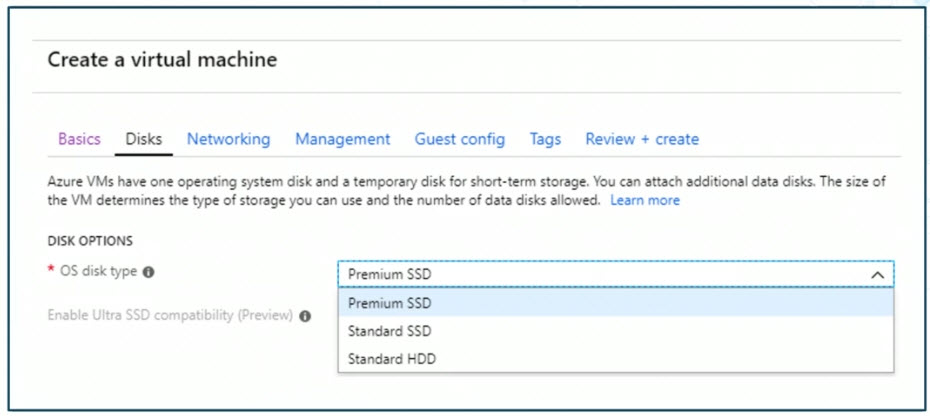Viewport: 930px width, 416px height.
Task: Click the DISK OPTIONS section label
Action: pos(90,241)
